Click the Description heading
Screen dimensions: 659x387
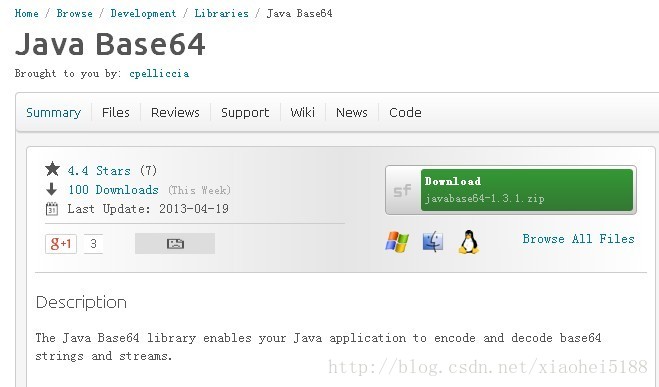click(x=81, y=303)
